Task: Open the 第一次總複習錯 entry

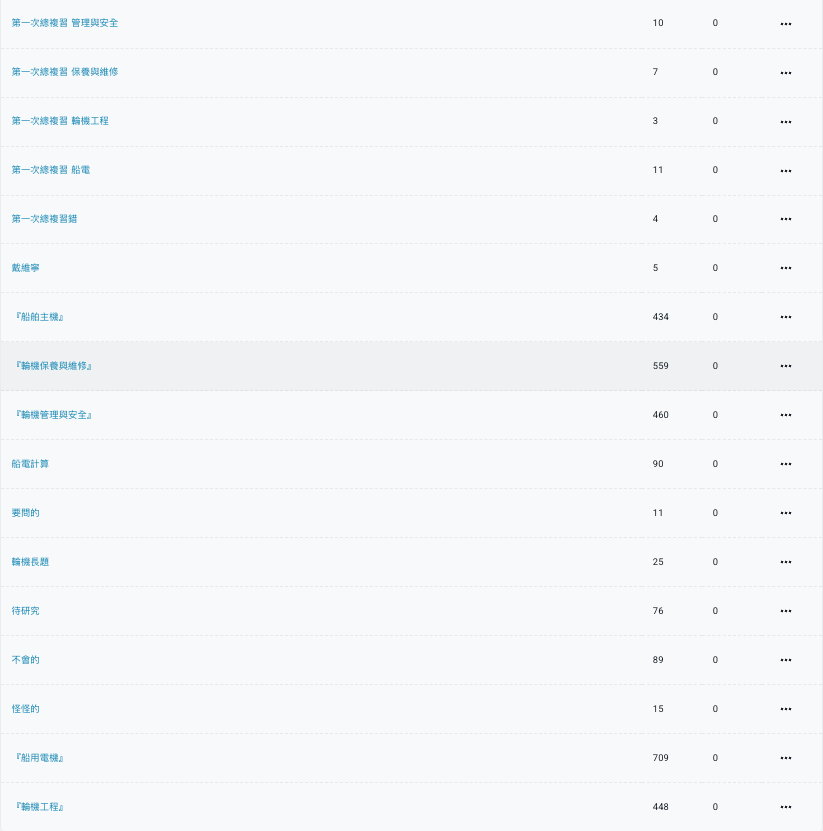Action: (45, 219)
